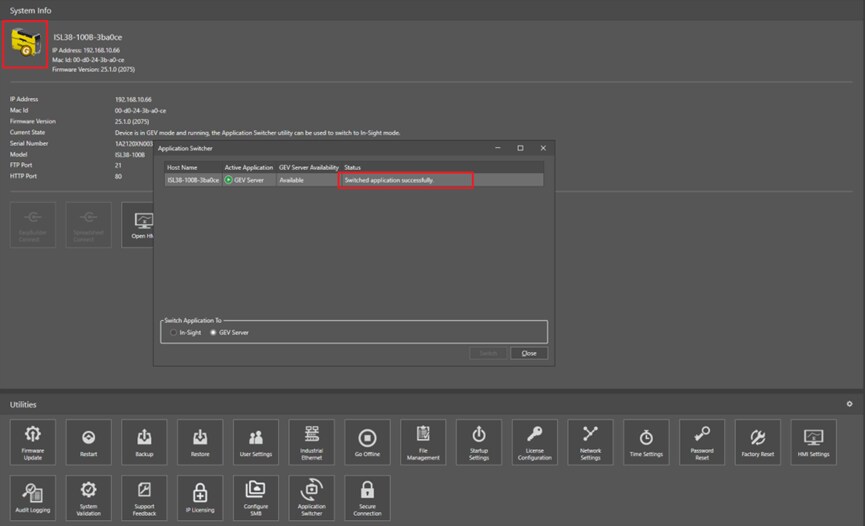865x526 pixels.
Task: Click the Active Application column header
Action: pos(248,167)
